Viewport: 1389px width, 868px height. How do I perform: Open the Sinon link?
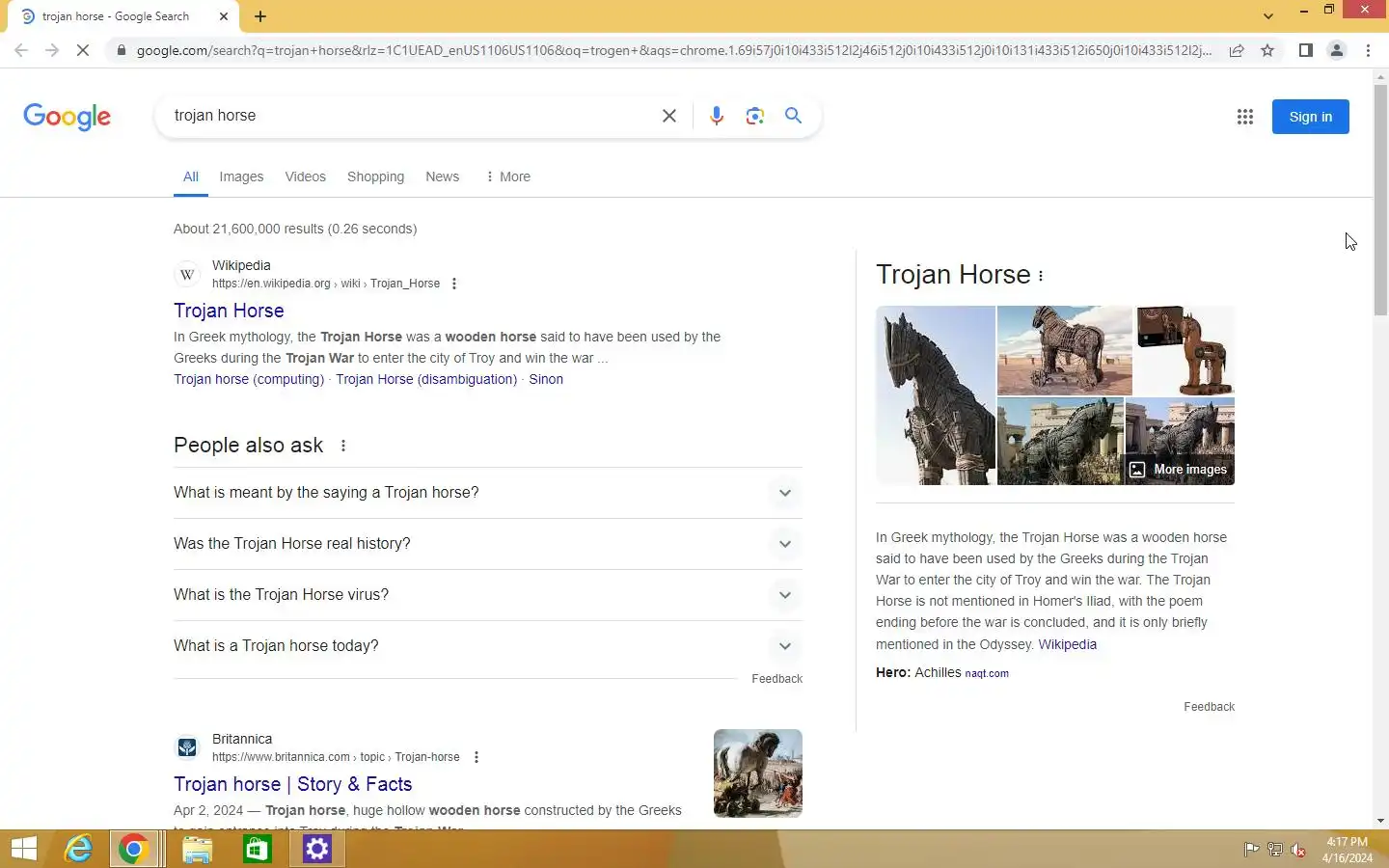[546, 379]
